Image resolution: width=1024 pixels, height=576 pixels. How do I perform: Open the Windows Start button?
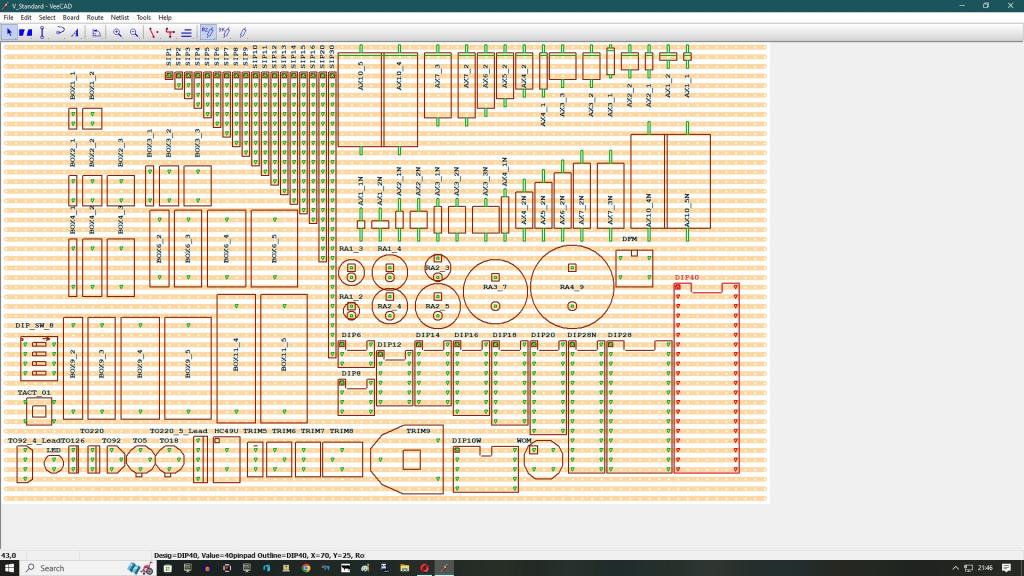click(x=9, y=568)
